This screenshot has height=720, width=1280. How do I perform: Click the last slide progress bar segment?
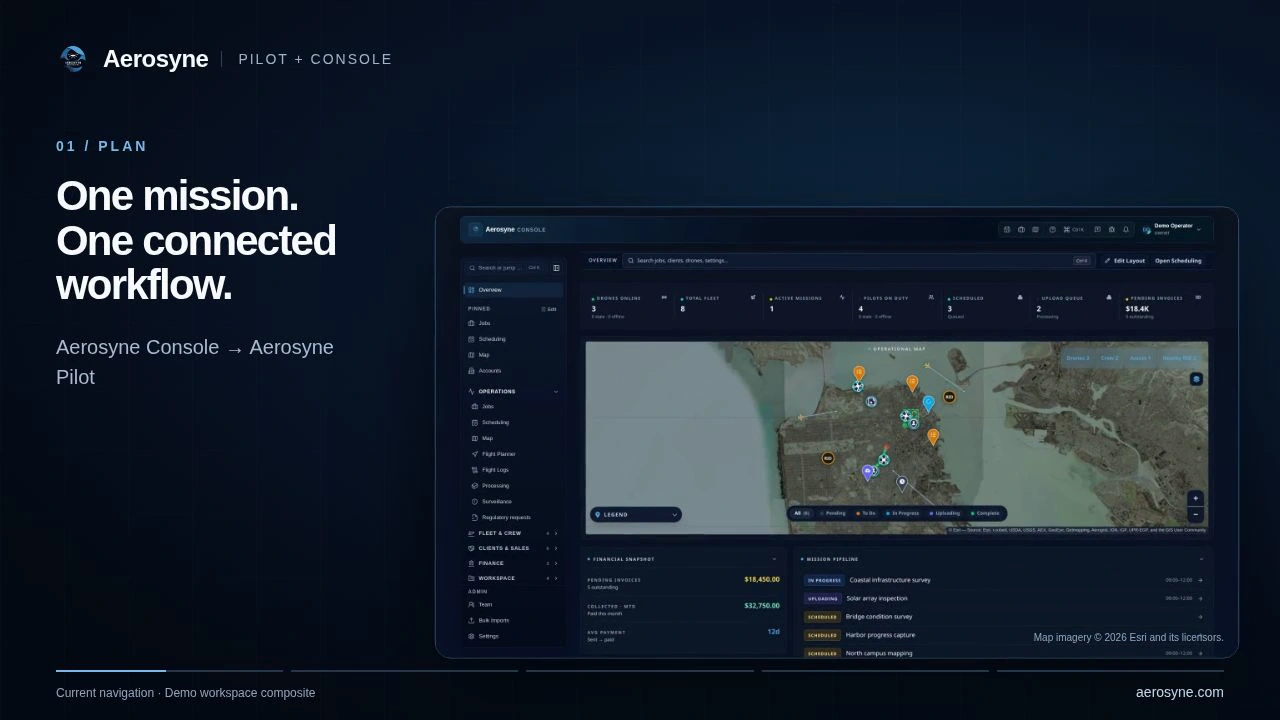[x=1110, y=670]
